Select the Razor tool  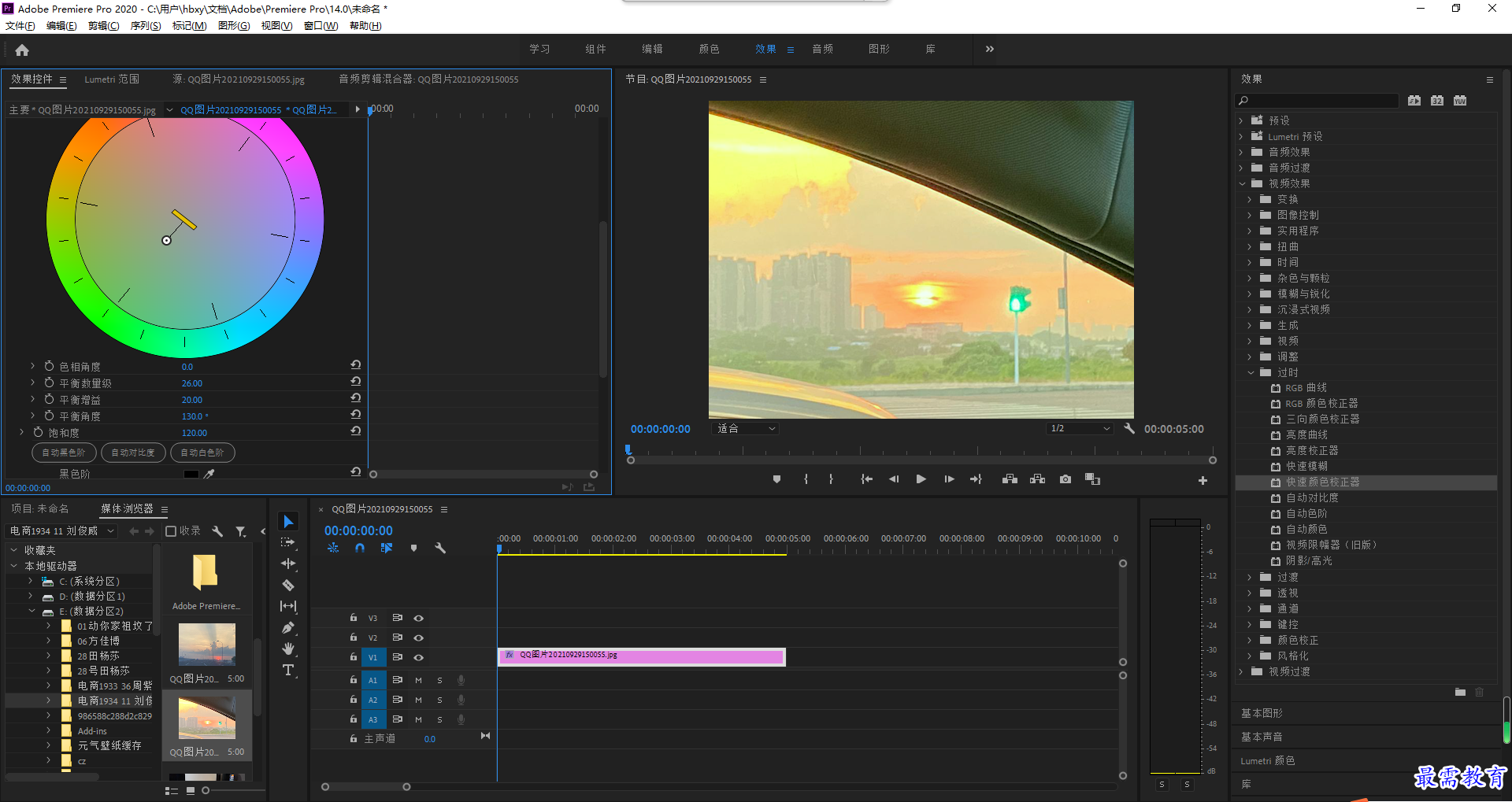pyautogui.click(x=288, y=585)
